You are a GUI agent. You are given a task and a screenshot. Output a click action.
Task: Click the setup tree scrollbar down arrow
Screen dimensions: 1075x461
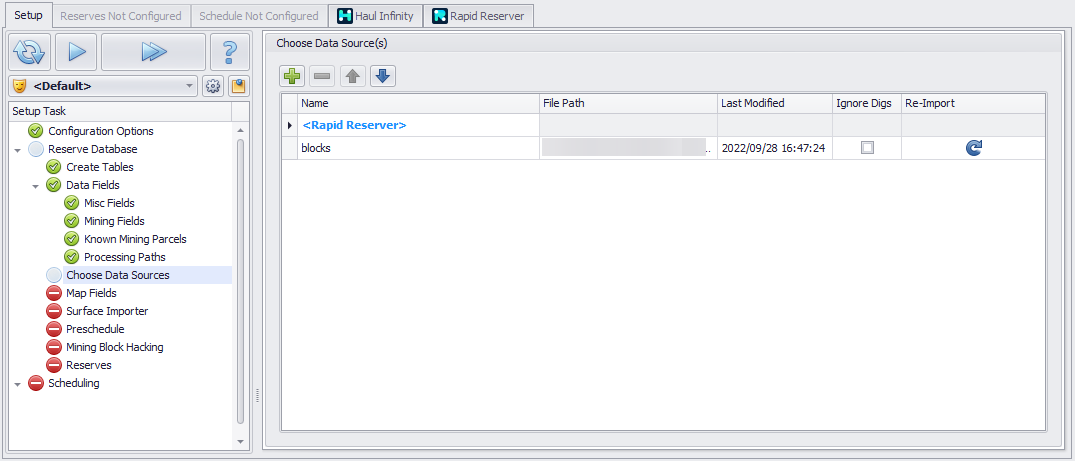click(240, 441)
